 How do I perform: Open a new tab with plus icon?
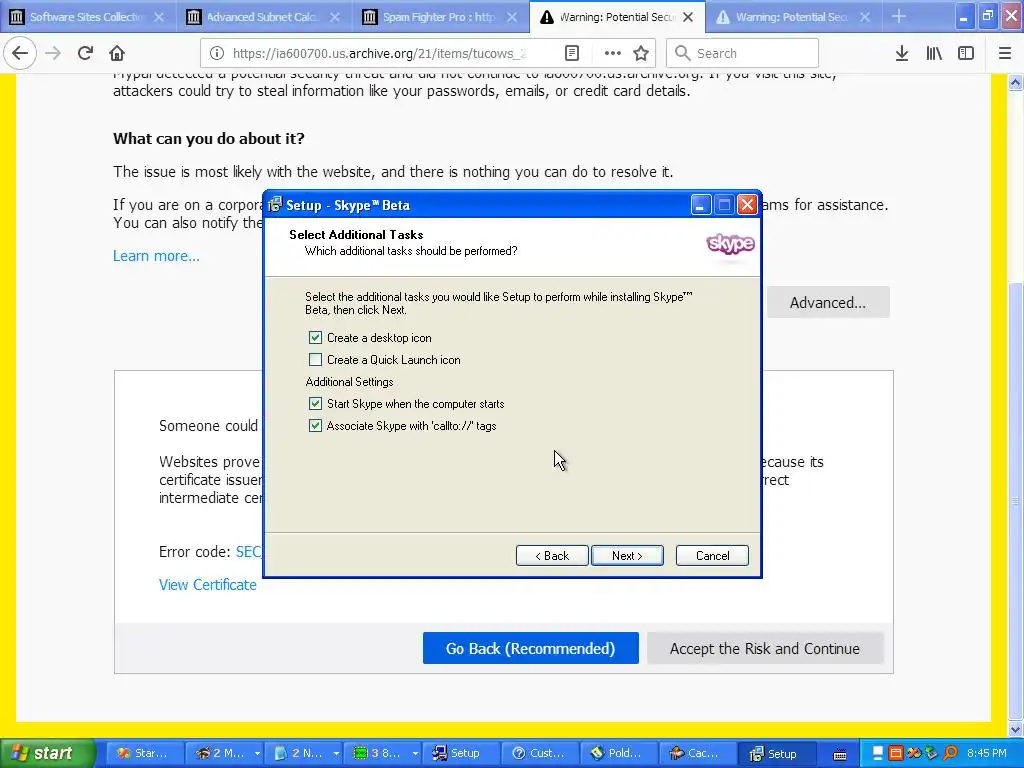tap(899, 16)
